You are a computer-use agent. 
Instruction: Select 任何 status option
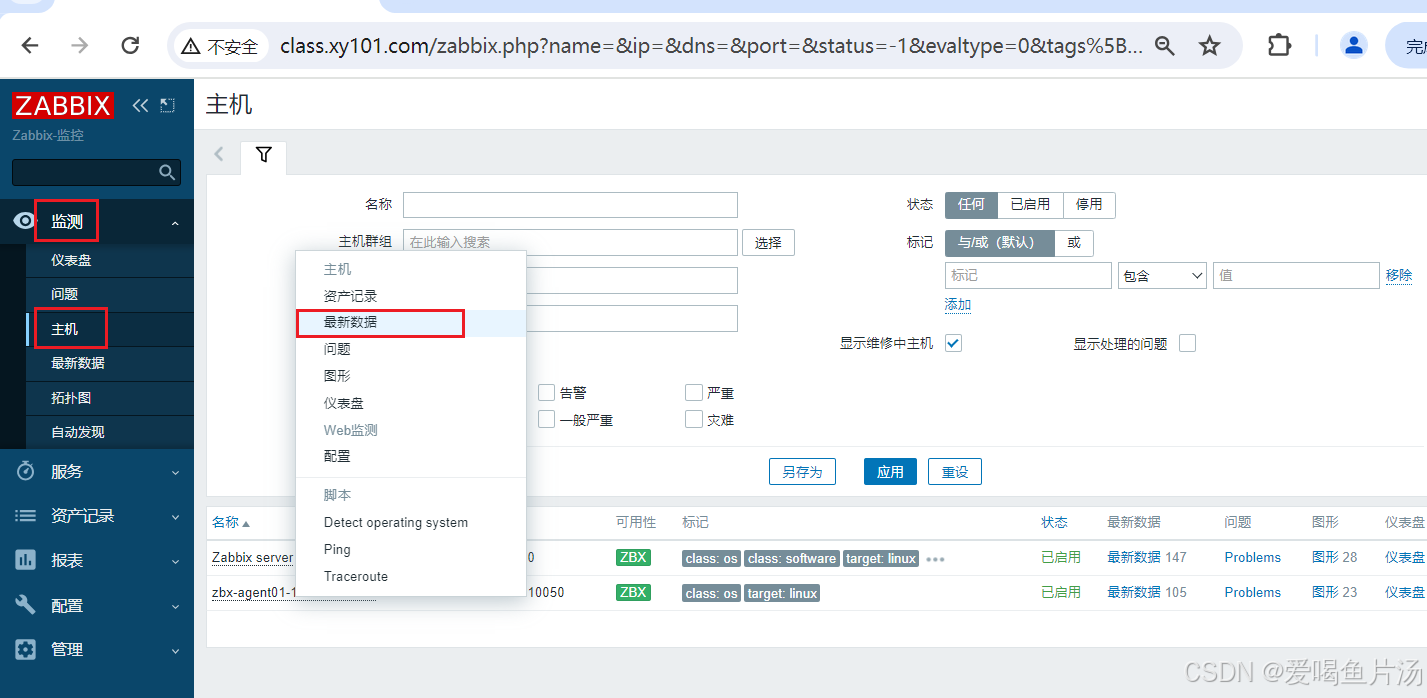tap(971, 204)
